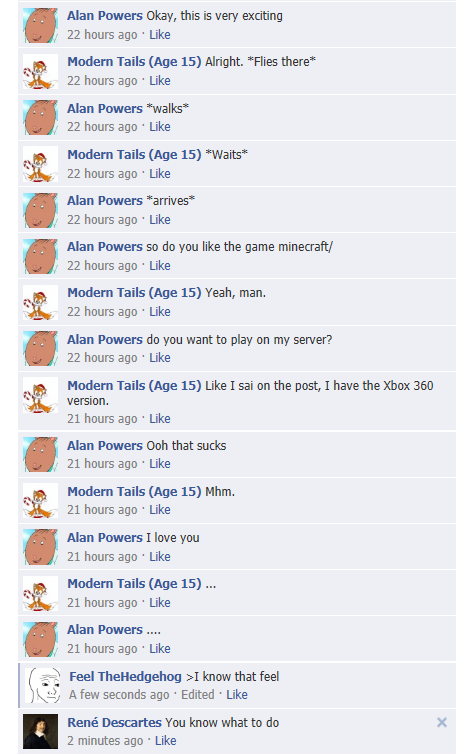Image resolution: width=457 pixels, height=755 pixels.
Task: Like Alan Powers' 'I love you' comment
Action: click(x=159, y=557)
